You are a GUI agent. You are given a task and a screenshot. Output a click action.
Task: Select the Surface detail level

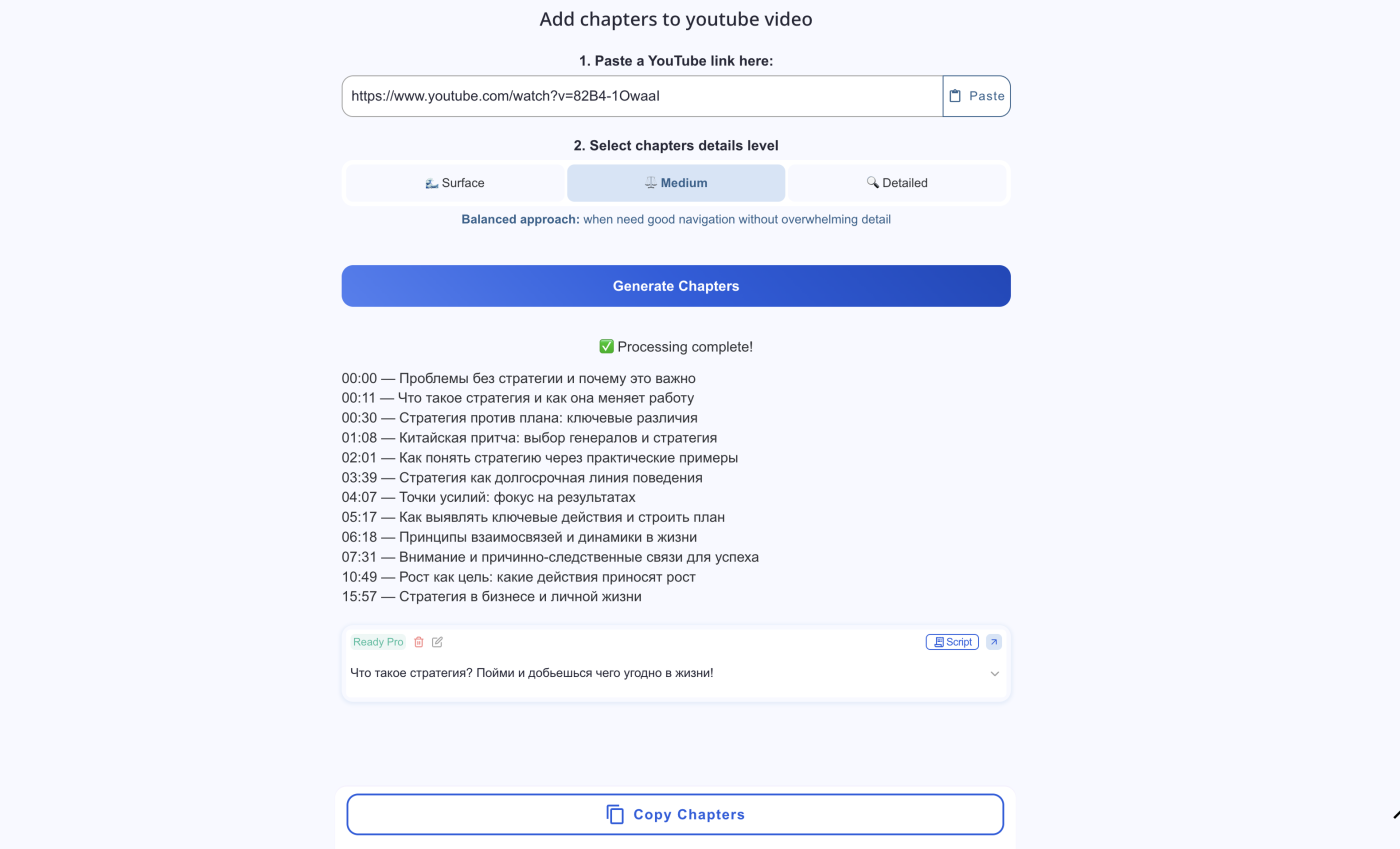456,183
